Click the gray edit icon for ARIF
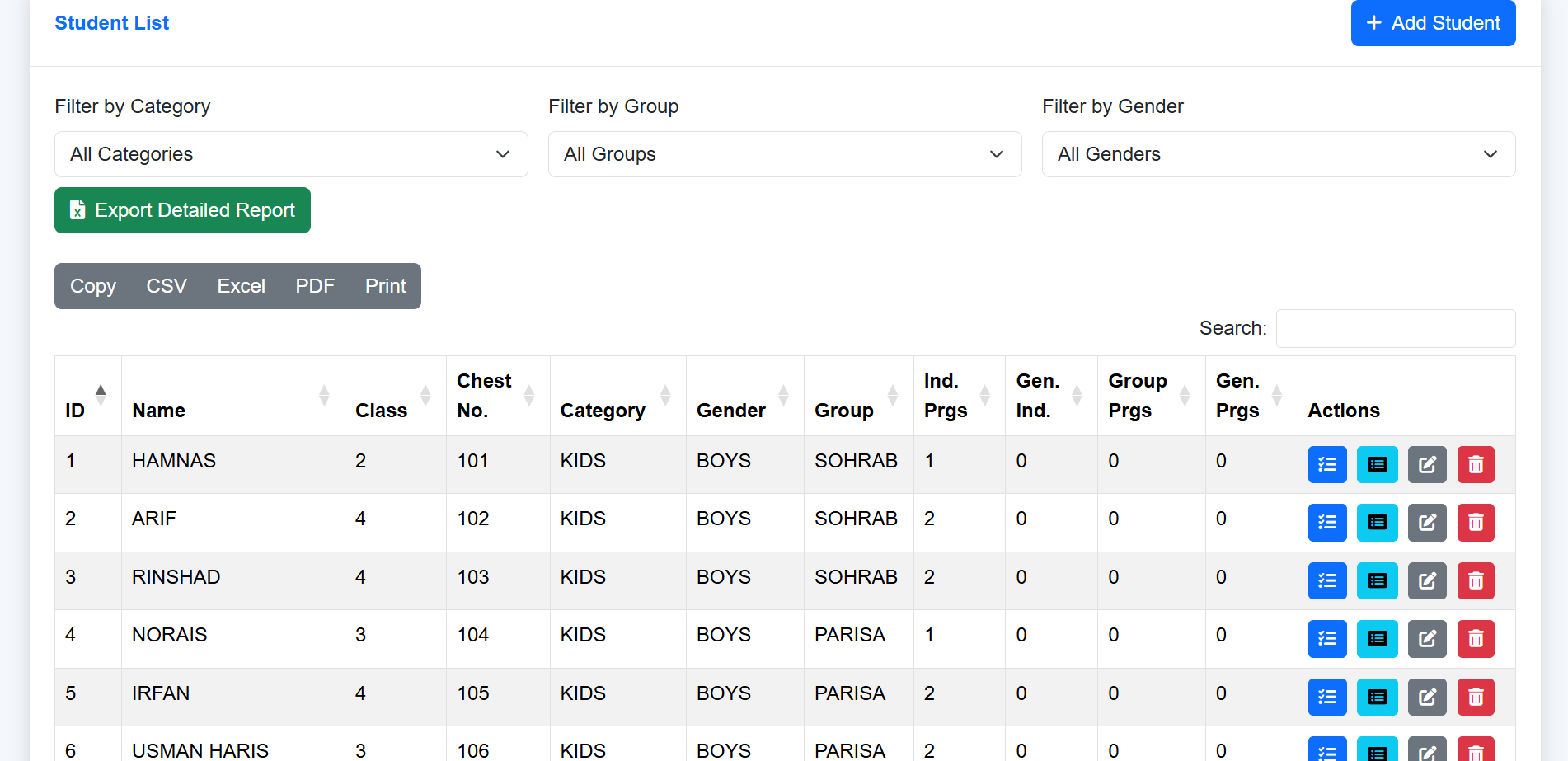1568x761 pixels. pos(1426,523)
